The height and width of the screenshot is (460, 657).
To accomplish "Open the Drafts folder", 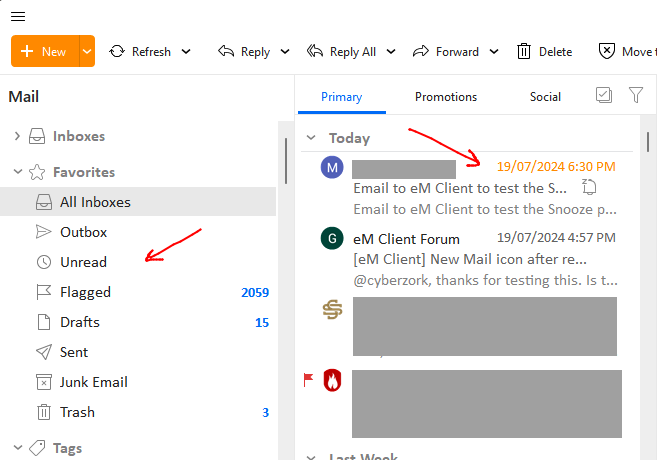I will click(x=138, y=322).
